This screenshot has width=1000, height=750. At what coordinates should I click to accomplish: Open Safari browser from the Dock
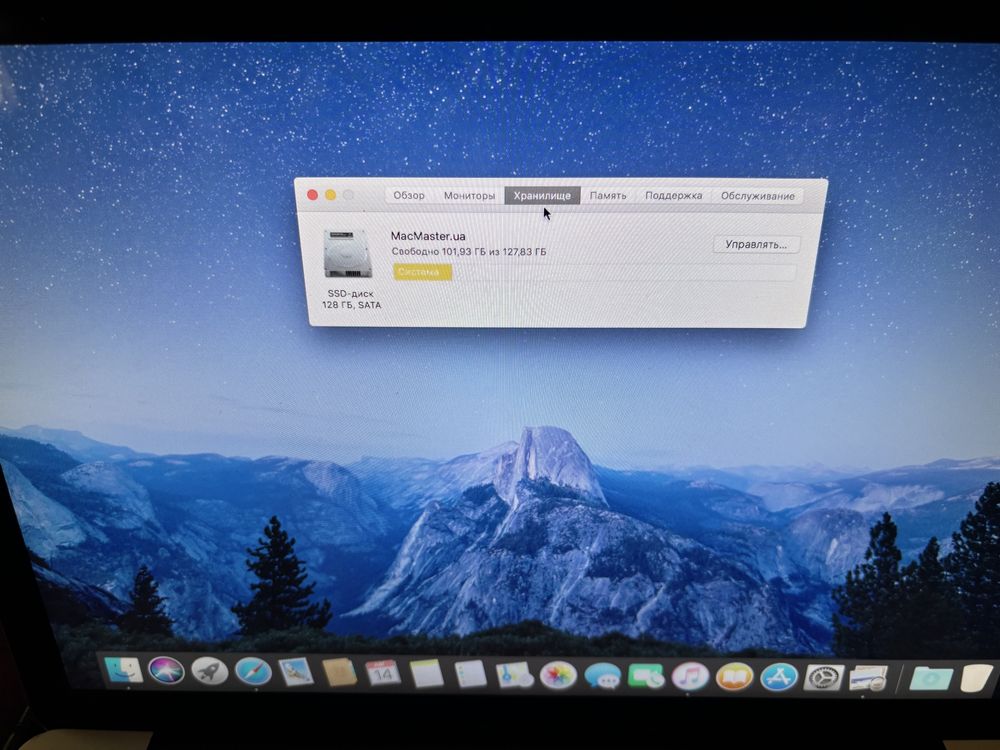click(253, 672)
